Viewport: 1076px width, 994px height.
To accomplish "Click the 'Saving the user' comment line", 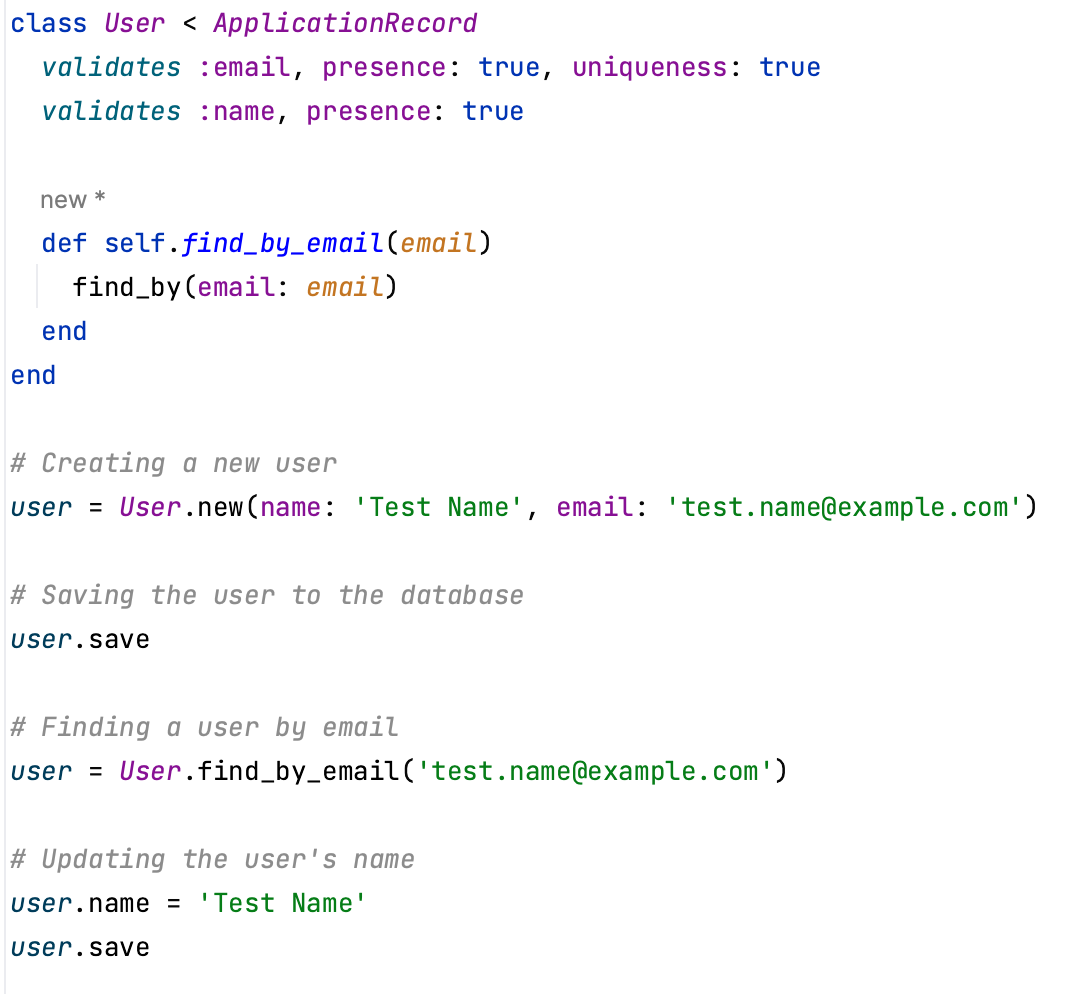I will 265,595.
